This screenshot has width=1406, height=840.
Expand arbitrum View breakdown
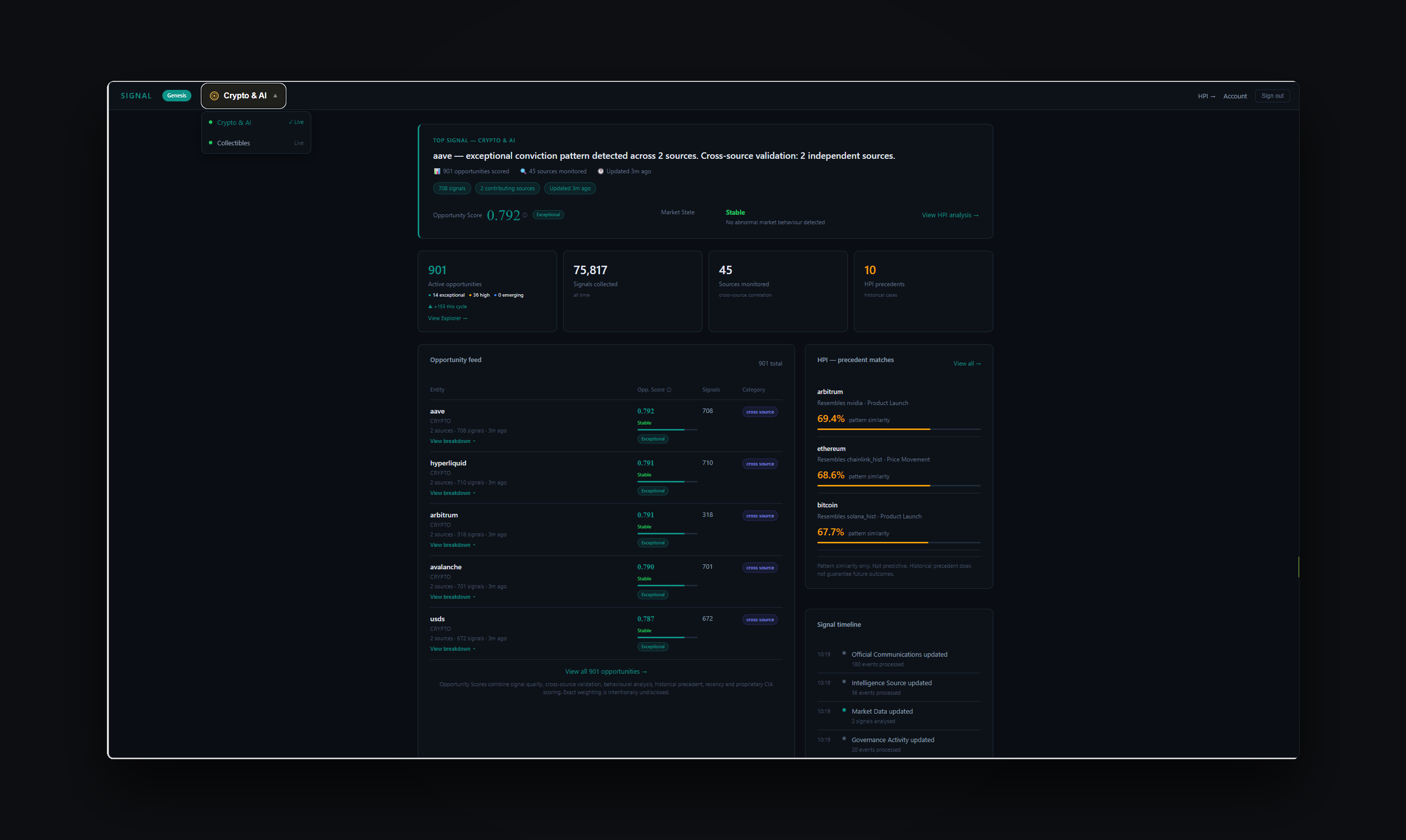[453, 546]
